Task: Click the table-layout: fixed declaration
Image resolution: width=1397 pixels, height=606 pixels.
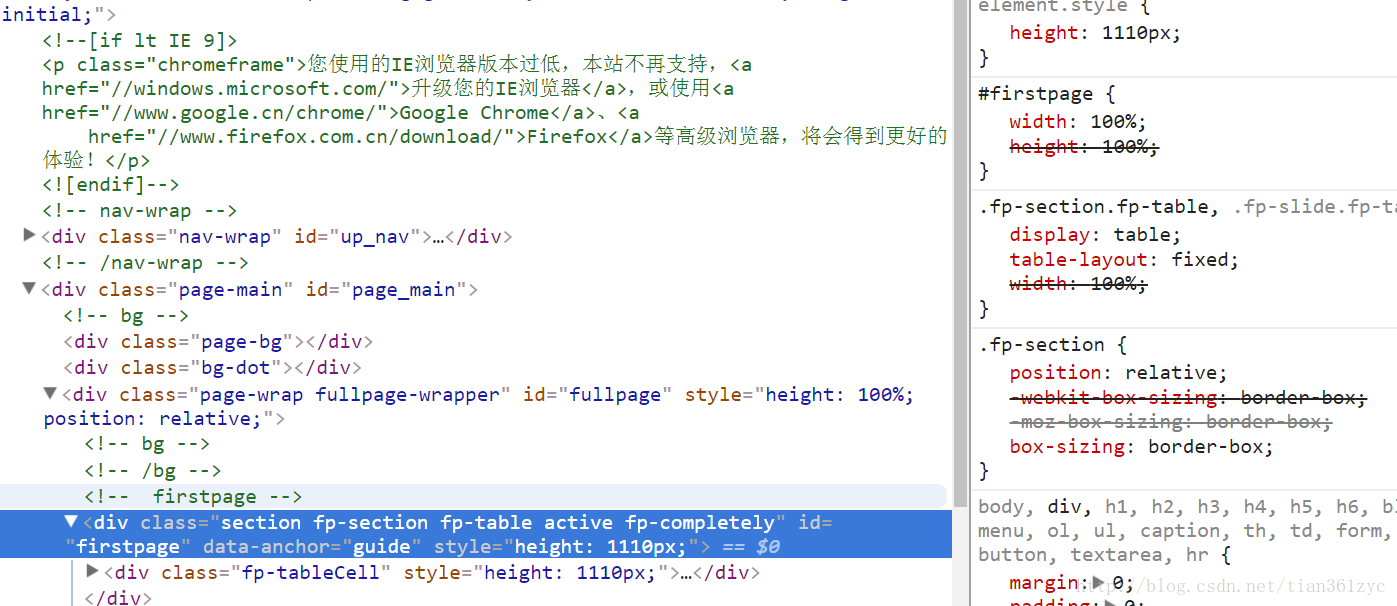Action: click(x=1124, y=260)
